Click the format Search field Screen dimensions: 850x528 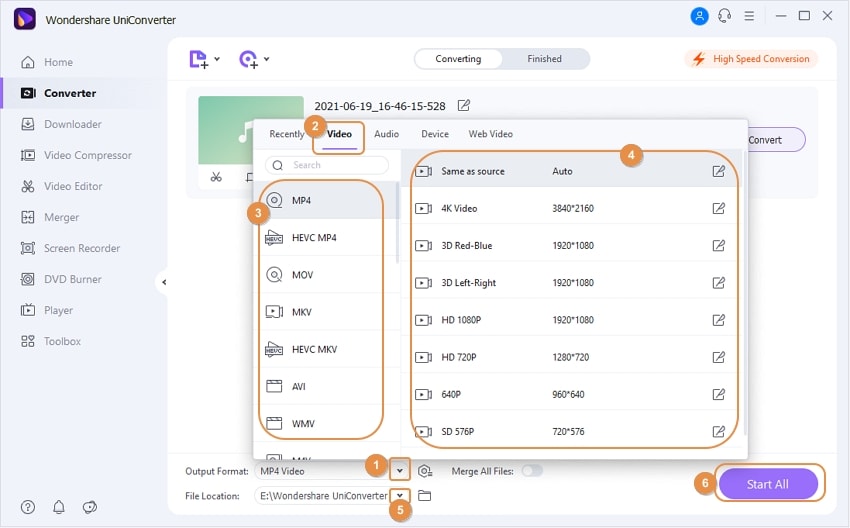pos(327,165)
